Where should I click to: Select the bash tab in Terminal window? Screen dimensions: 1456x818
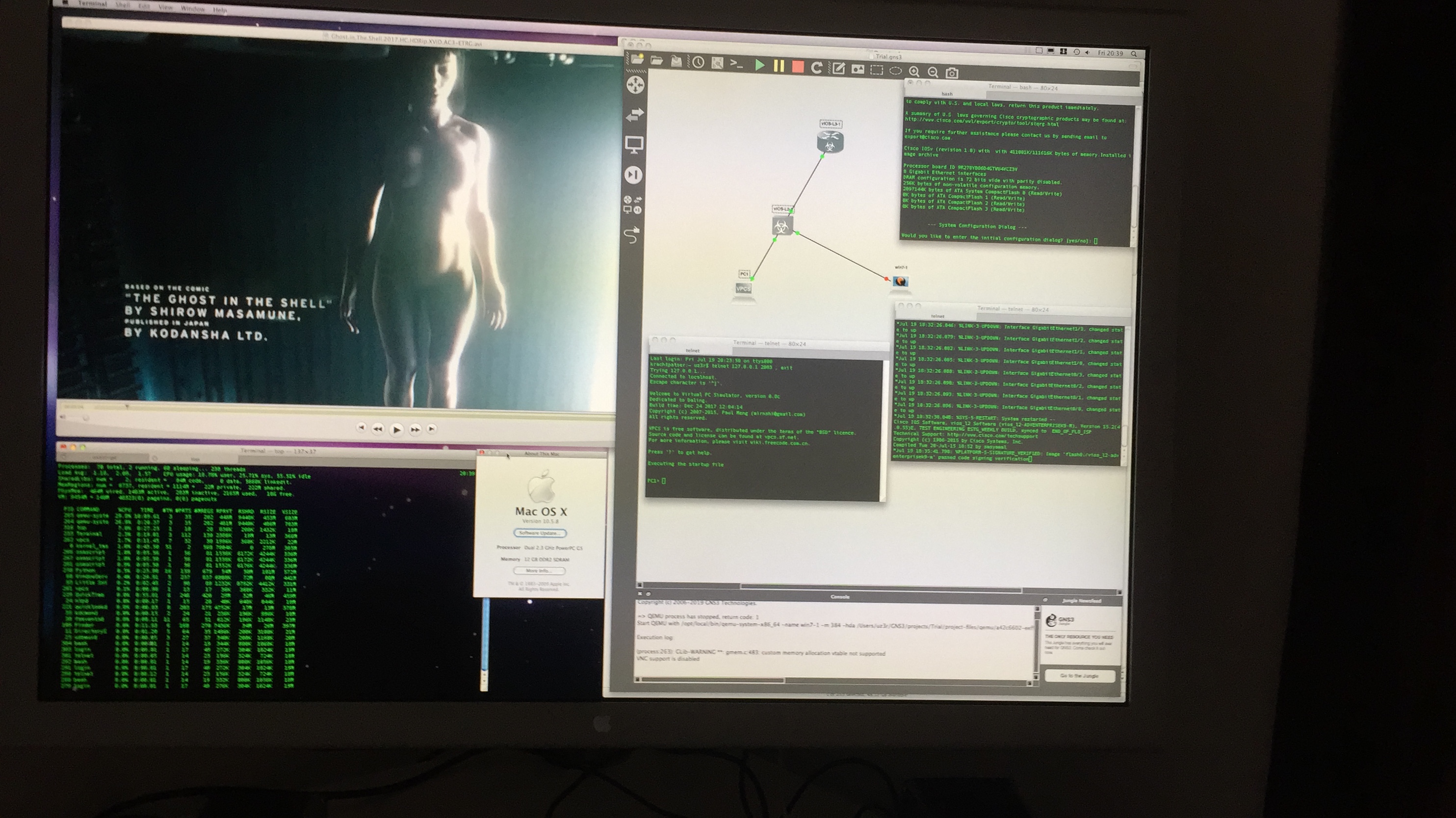coord(946,94)
